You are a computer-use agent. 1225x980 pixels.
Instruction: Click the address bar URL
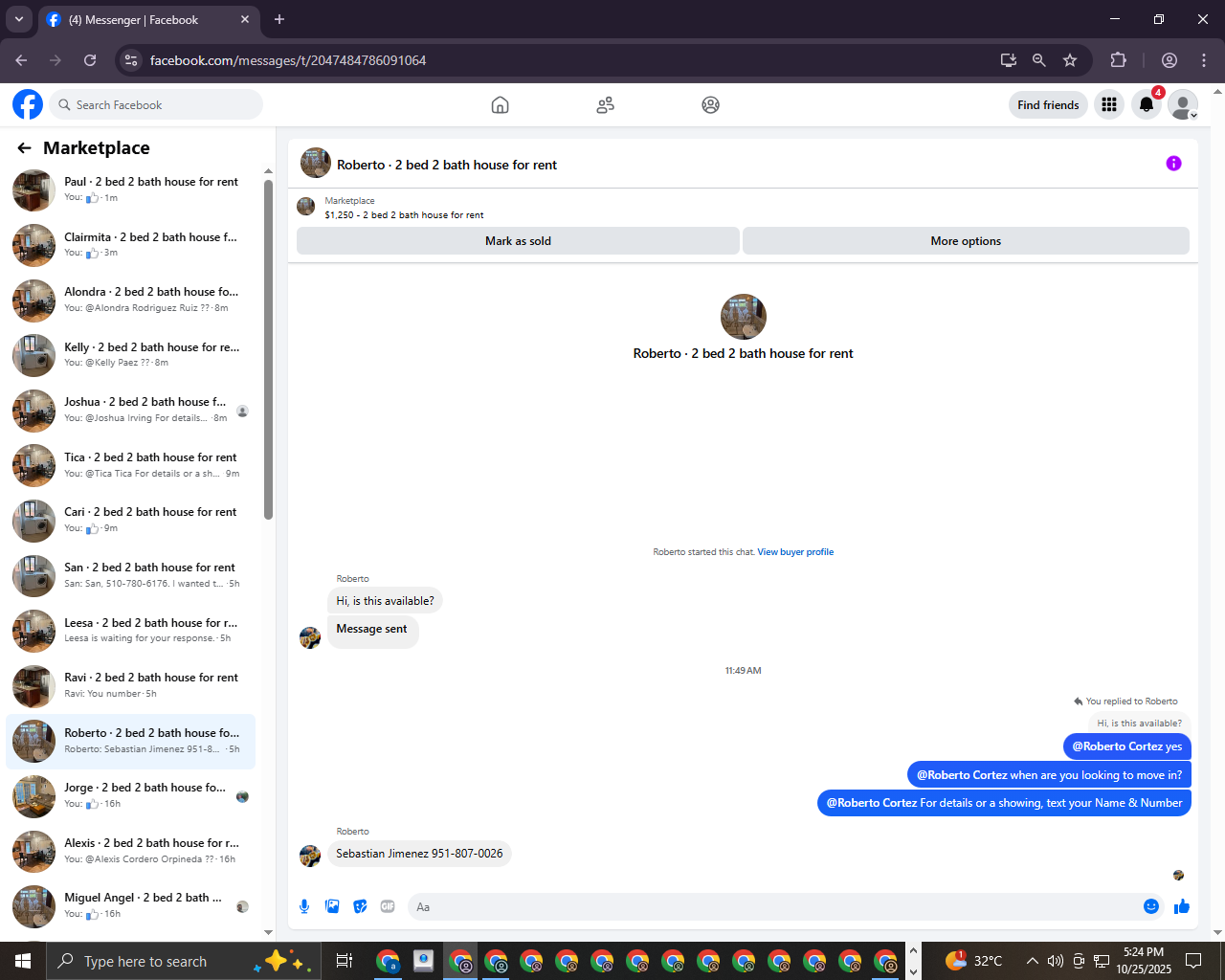tap(288, 60)
